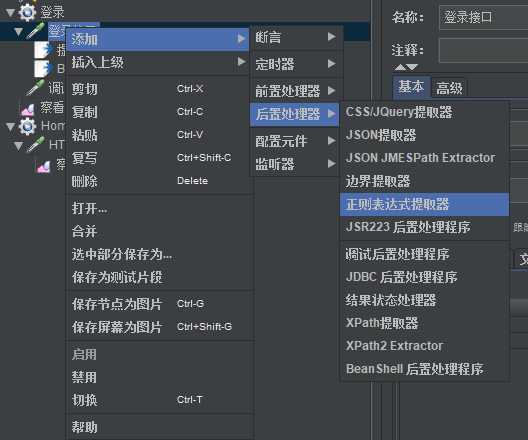Choose BeanShell 后置处理程序
Image resolution: width=528 pixels, height=440 pixels.
click(x=424, y=369)
